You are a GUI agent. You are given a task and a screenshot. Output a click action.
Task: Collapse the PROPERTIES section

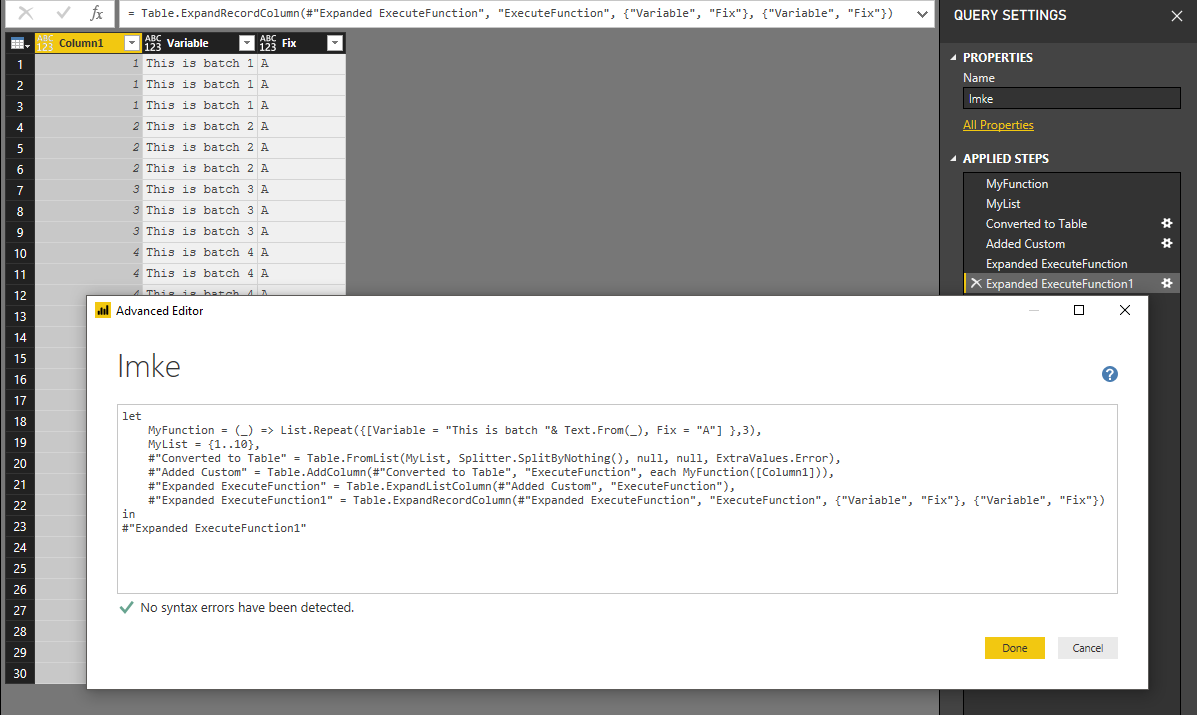click(953, 57)
